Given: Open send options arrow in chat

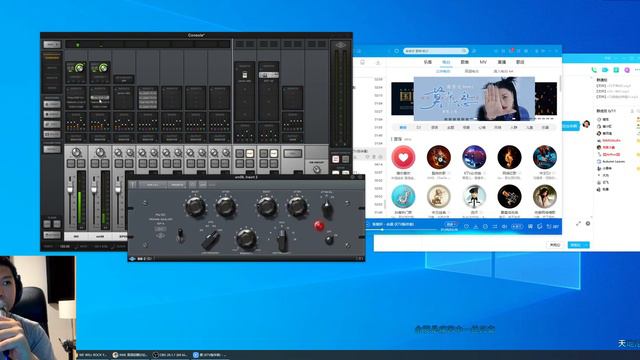Looking at the screenshot, I should pyautogui.click(x=587, y=245).
